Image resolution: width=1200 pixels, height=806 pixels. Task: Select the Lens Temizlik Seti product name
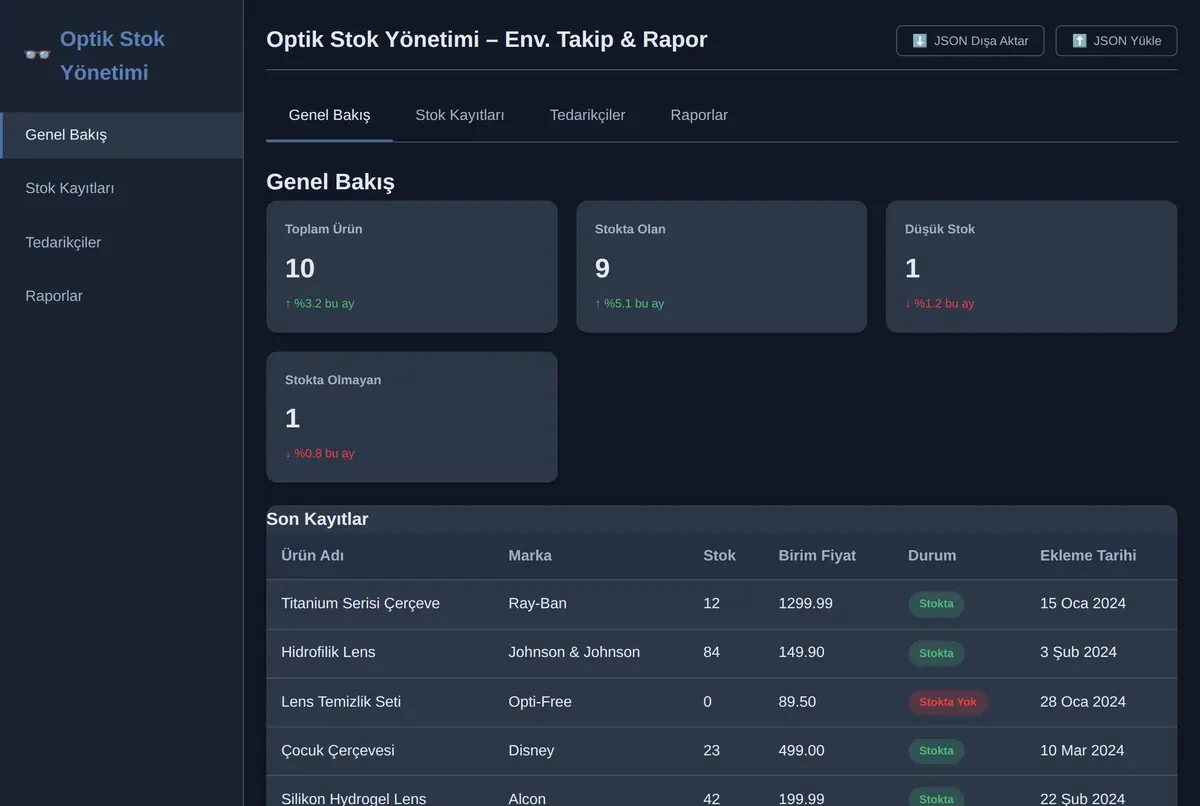click(x=341, y=702)
